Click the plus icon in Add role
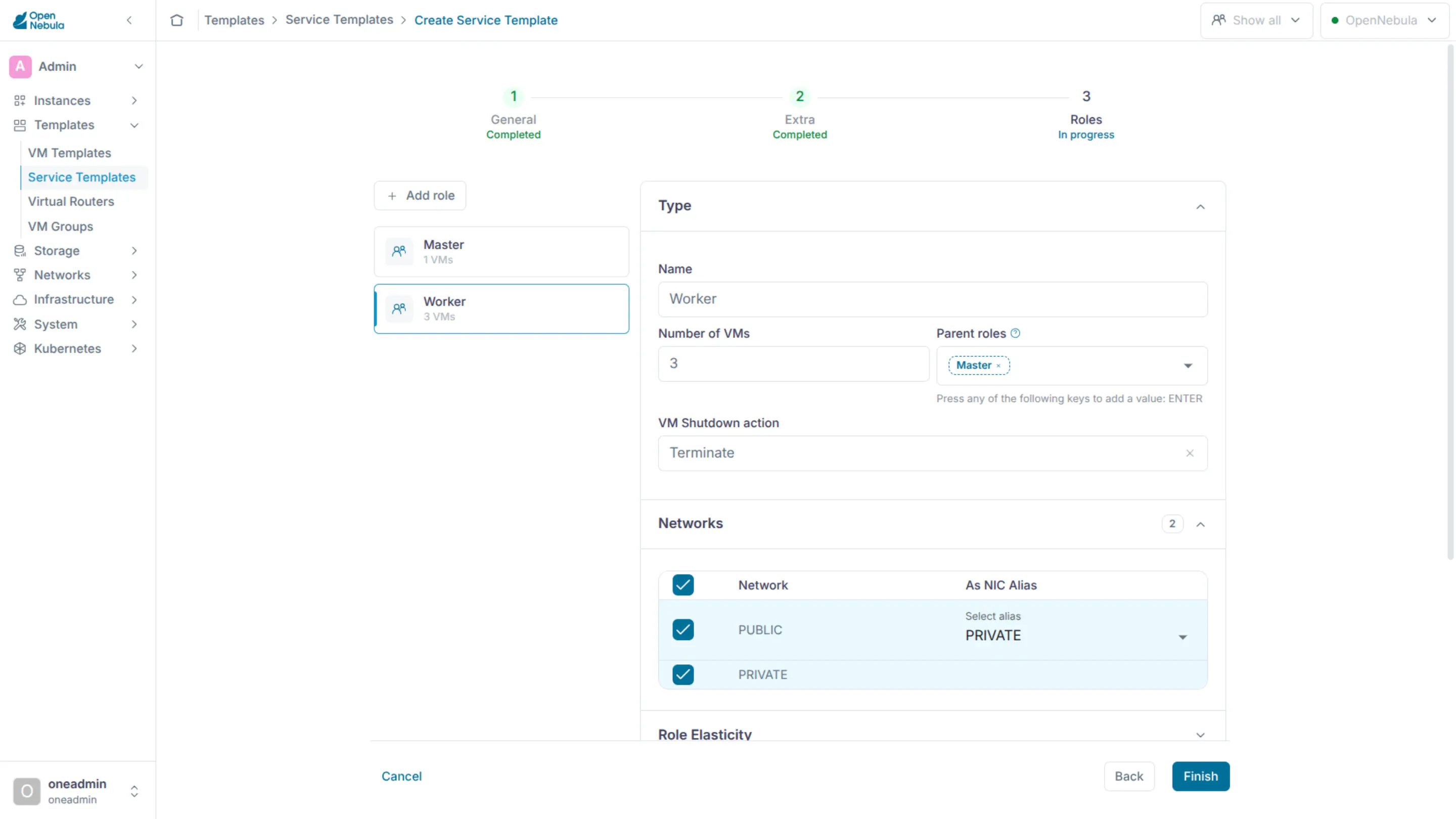 [392, 196]
